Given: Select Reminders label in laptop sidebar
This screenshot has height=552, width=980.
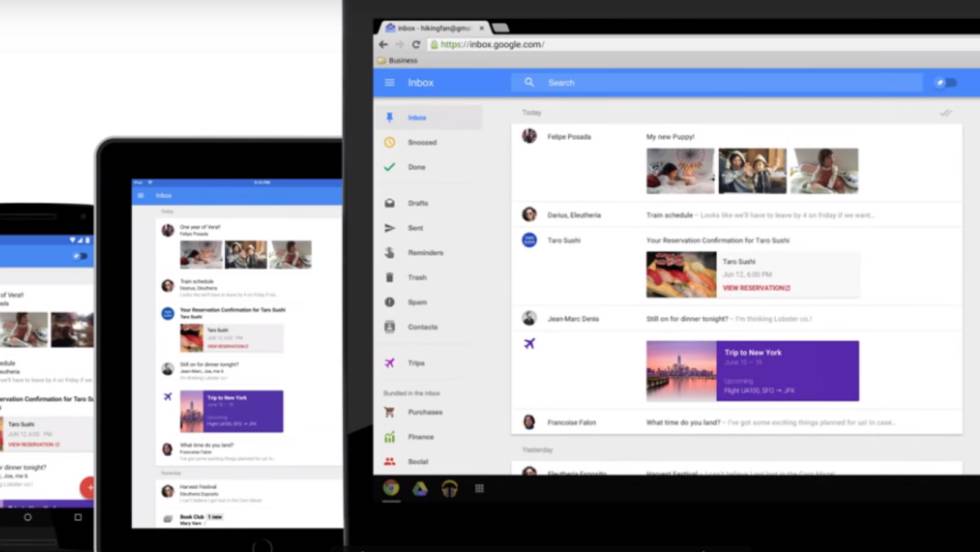Looking at the screenshot, I should (x=426, y=253).
